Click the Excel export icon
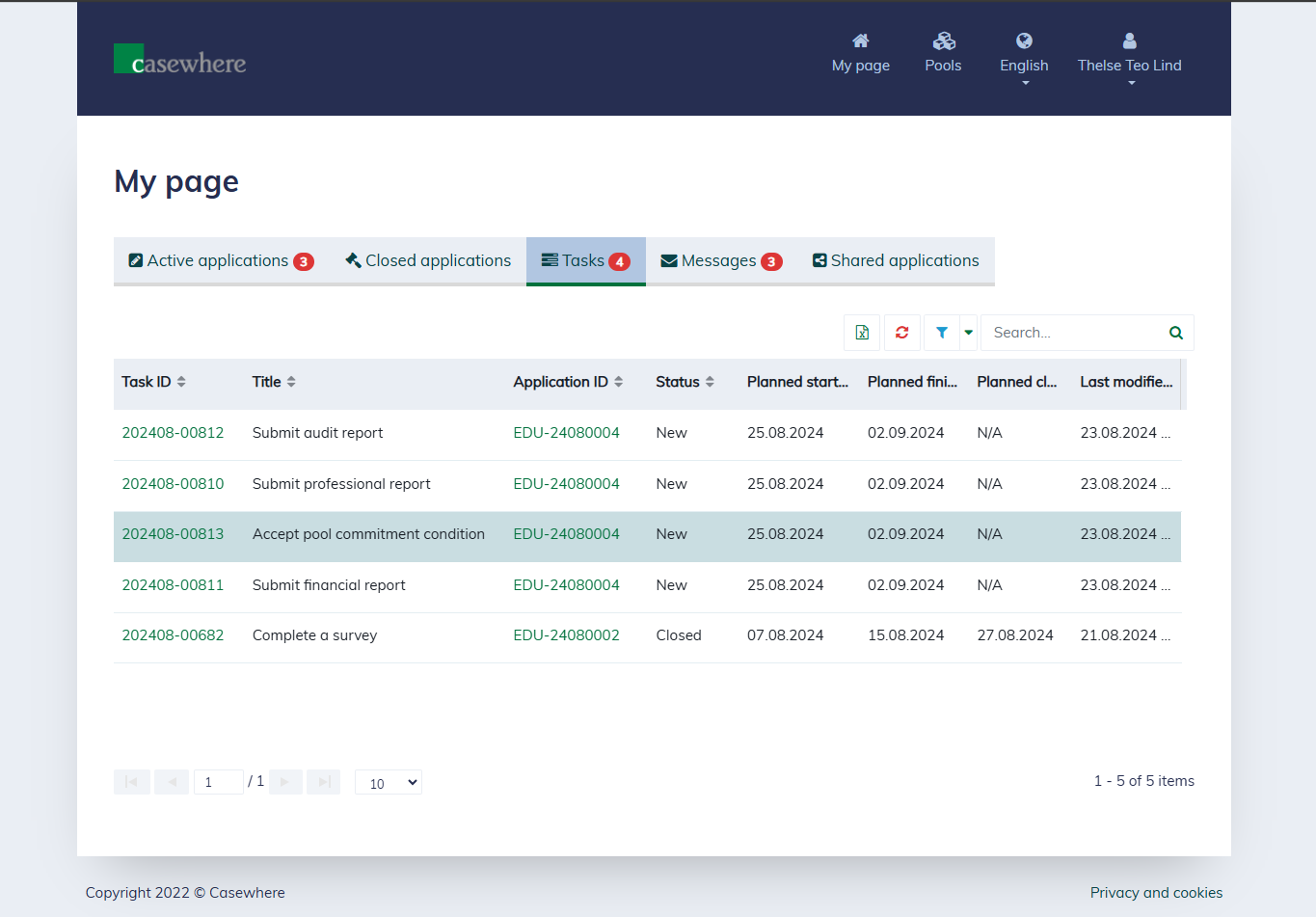1316x917 pixels. coord(862,333)
